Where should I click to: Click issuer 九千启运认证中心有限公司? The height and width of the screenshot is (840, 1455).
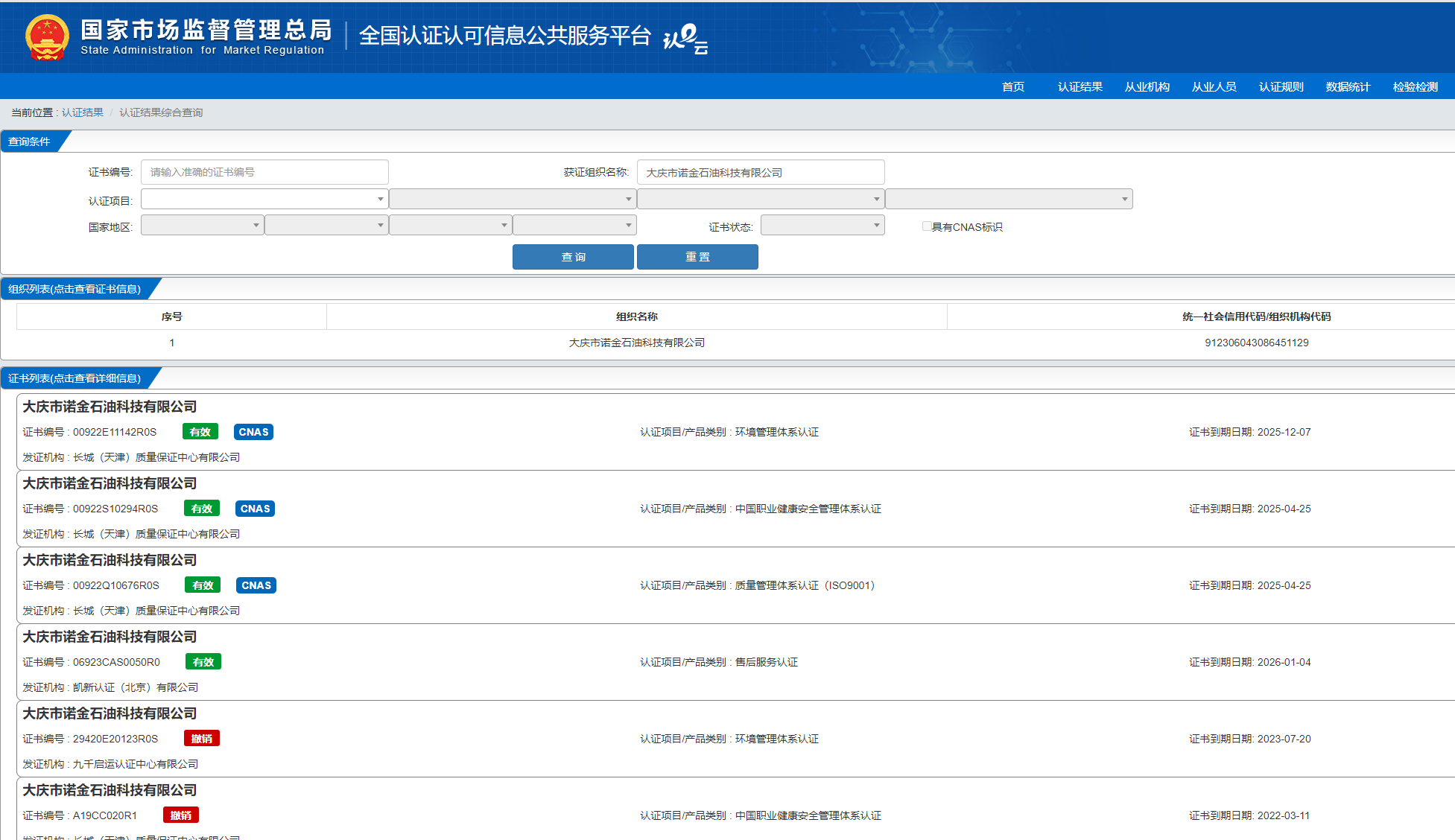tap(136, 764)
